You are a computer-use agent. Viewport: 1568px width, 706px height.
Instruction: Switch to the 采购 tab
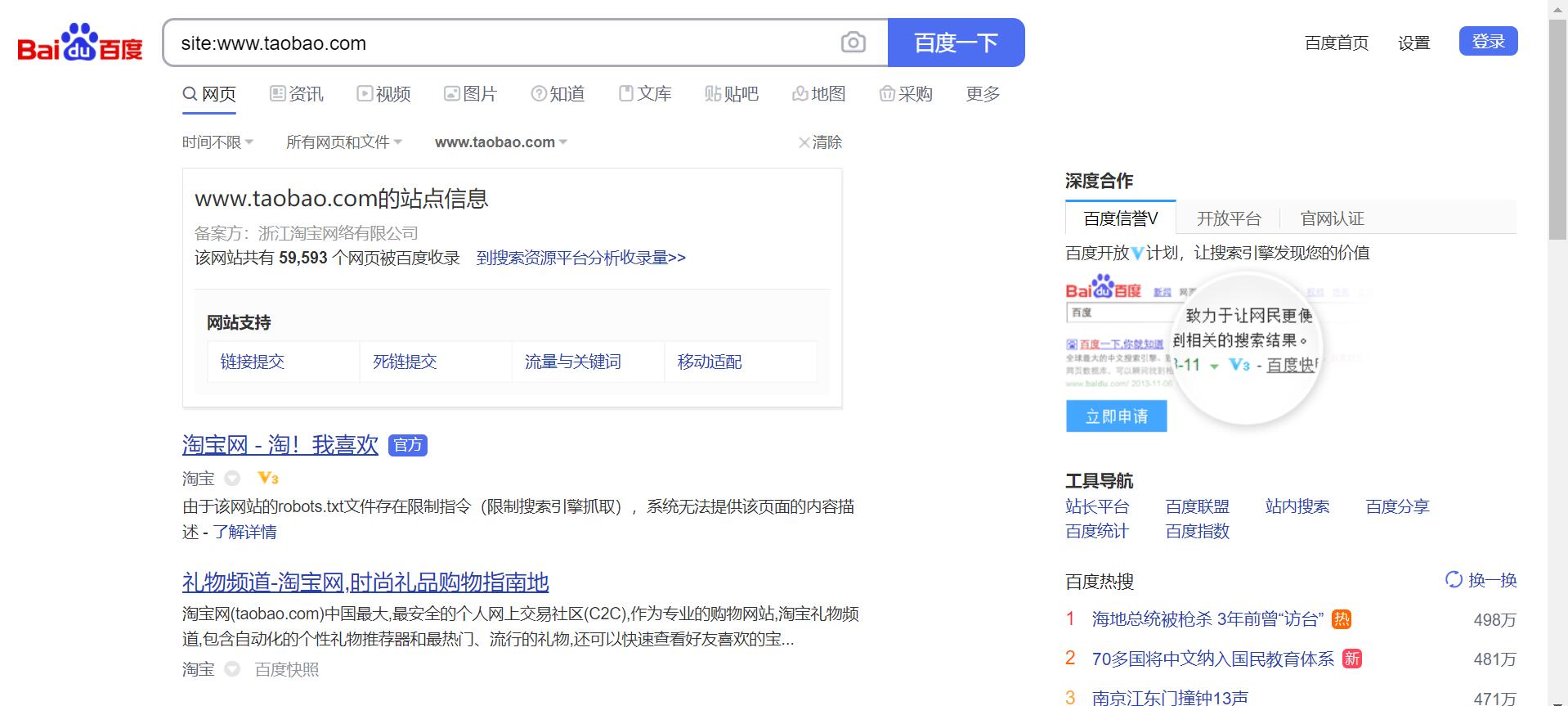tap(906, 94)
